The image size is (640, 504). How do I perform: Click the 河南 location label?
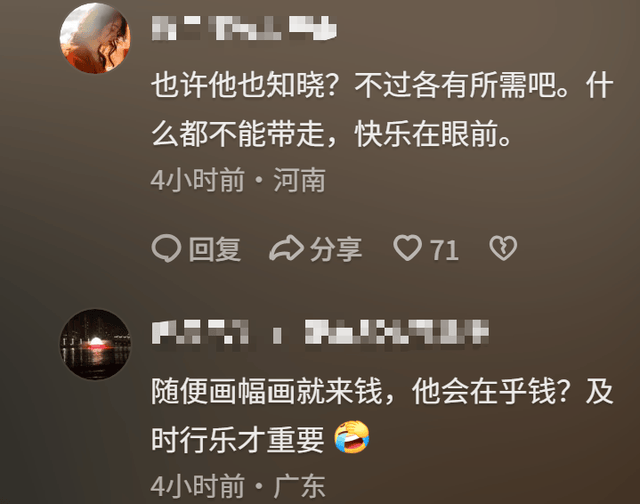tap(299, 180)
